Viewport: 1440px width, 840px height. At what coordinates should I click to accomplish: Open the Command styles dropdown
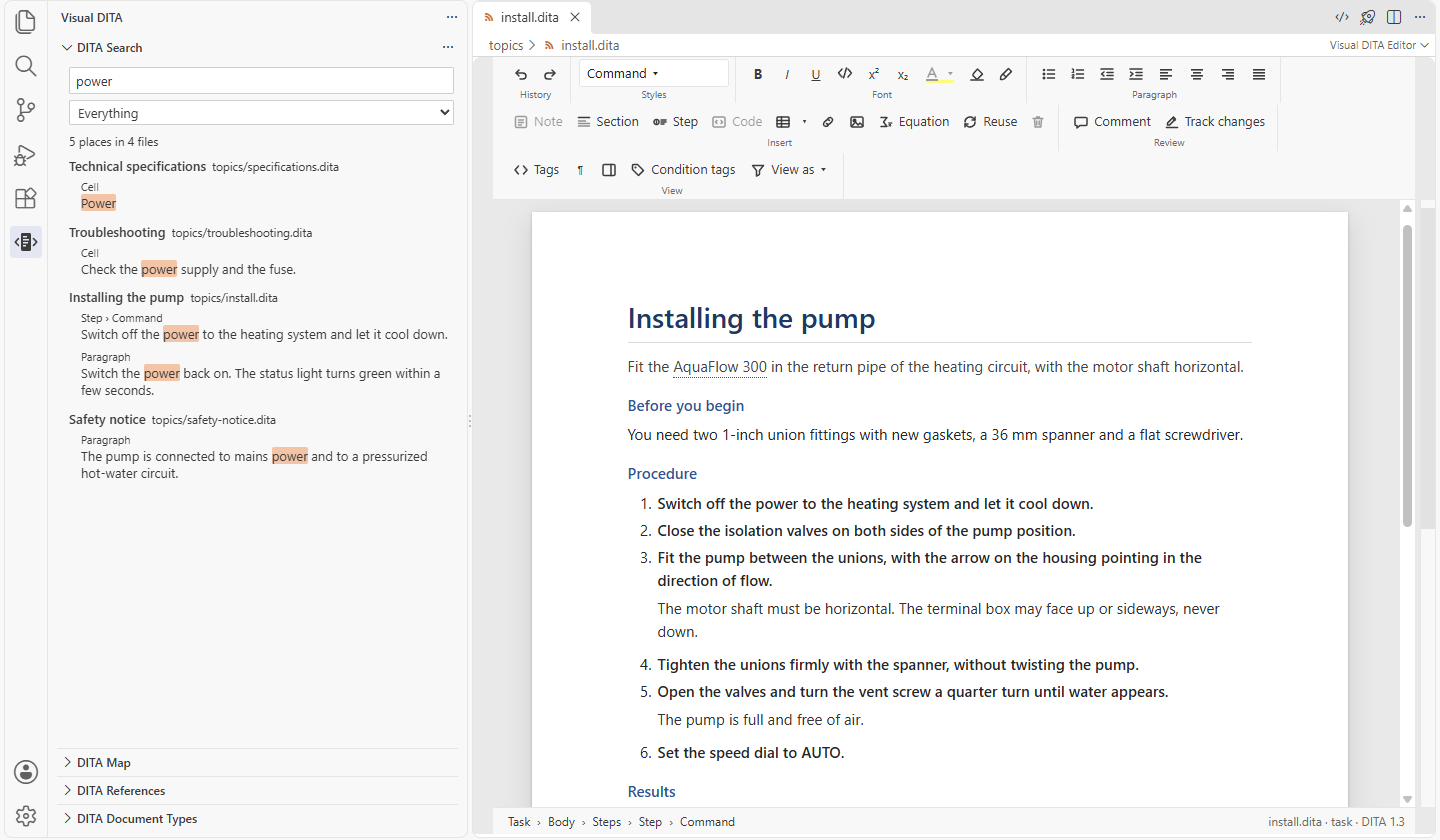tap(654, 73)
